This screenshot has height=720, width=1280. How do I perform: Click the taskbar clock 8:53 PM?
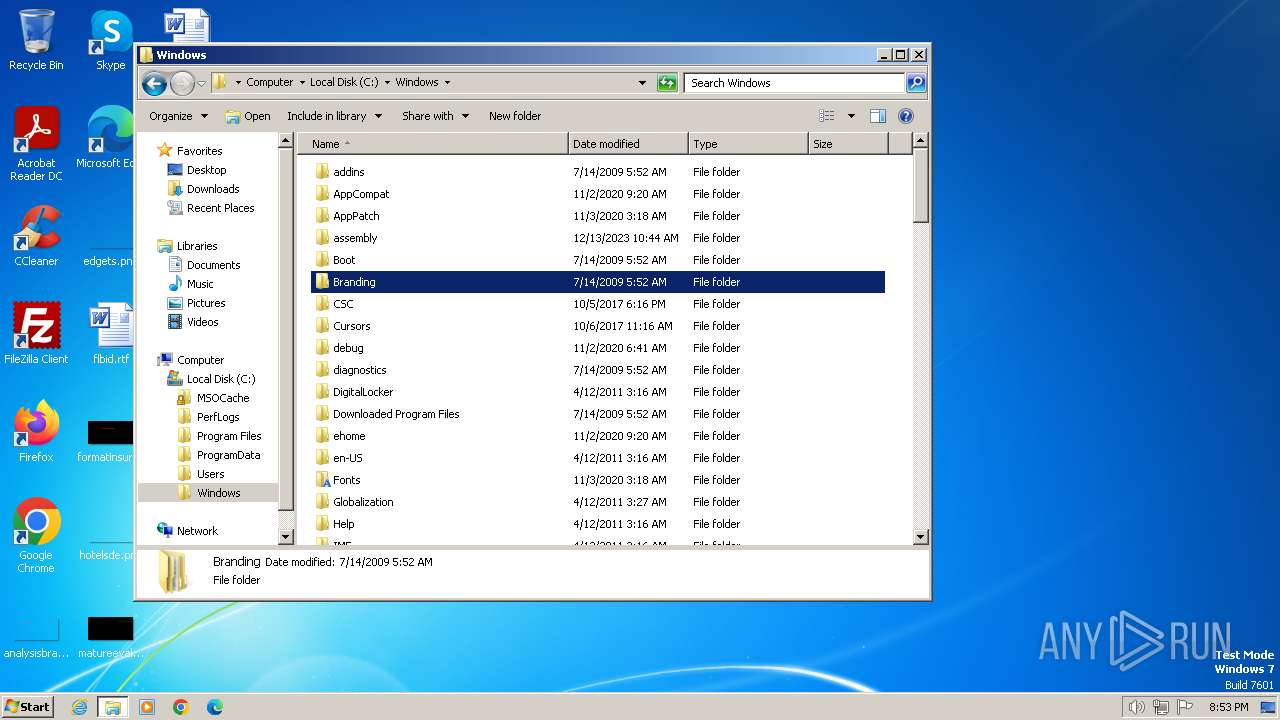1228,707
